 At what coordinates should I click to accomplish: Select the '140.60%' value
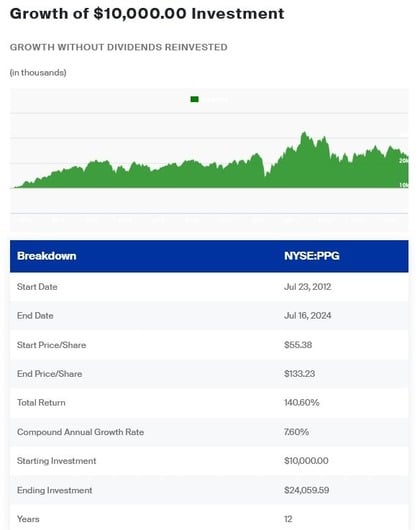[x=301, y=403]
